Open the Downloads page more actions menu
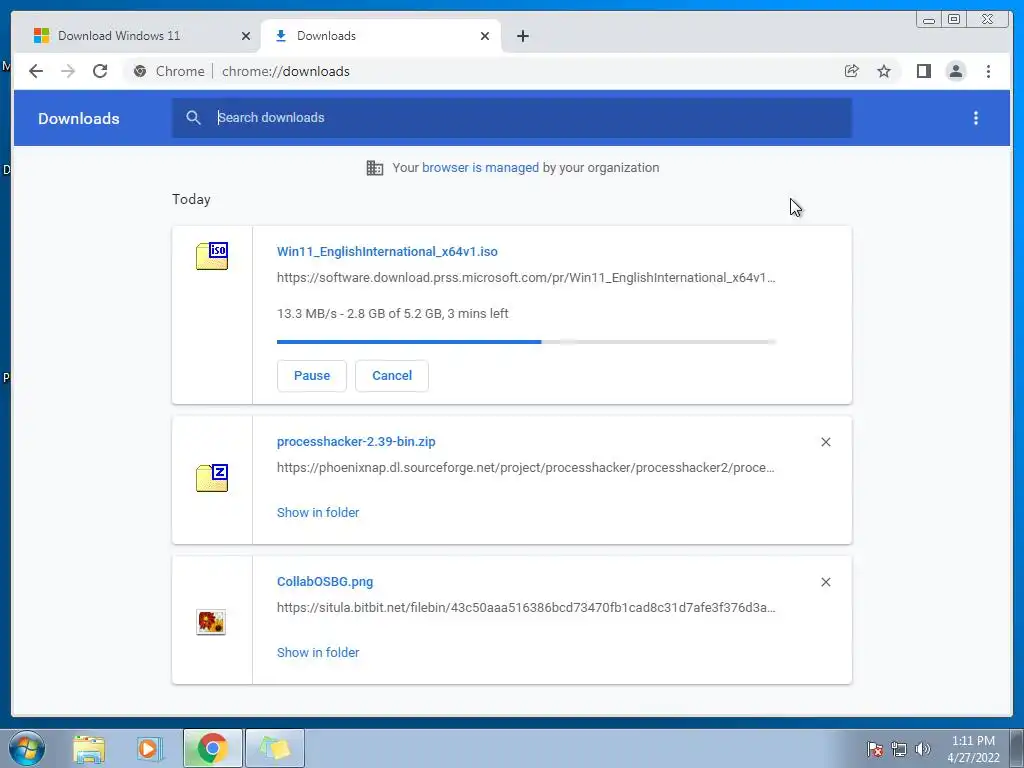The width and height of the screenshot is (1024, 768). [976, 118]
